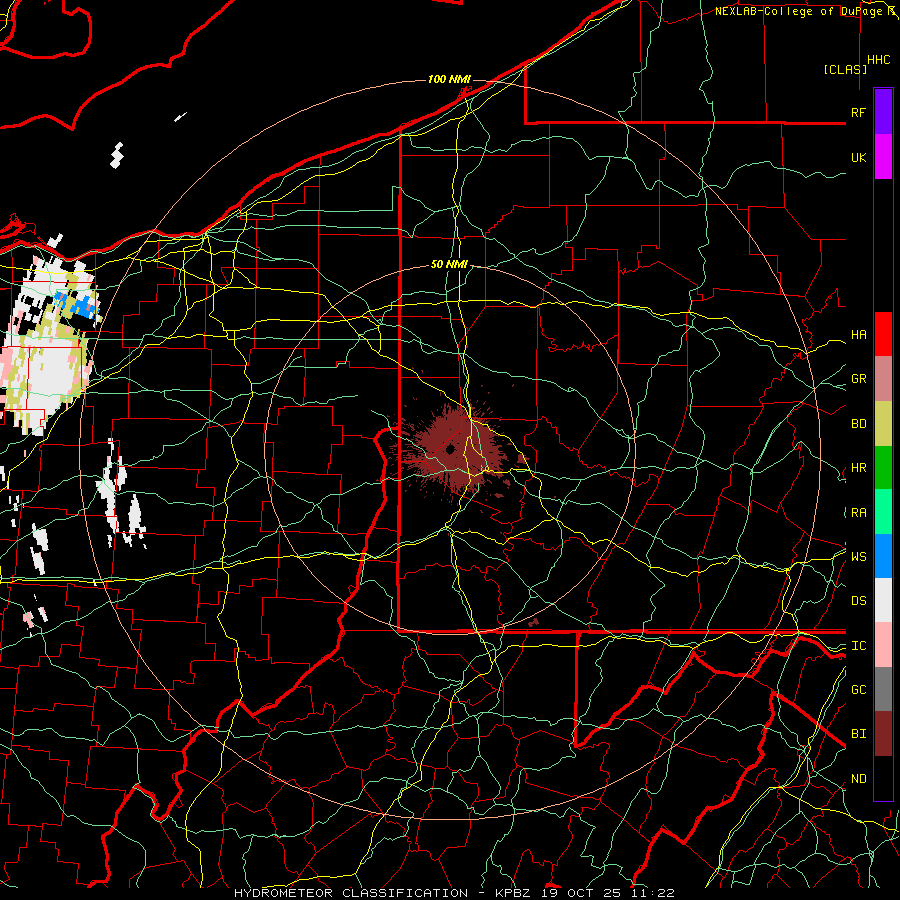Click the IC legend label

click(x=858, y=646)
